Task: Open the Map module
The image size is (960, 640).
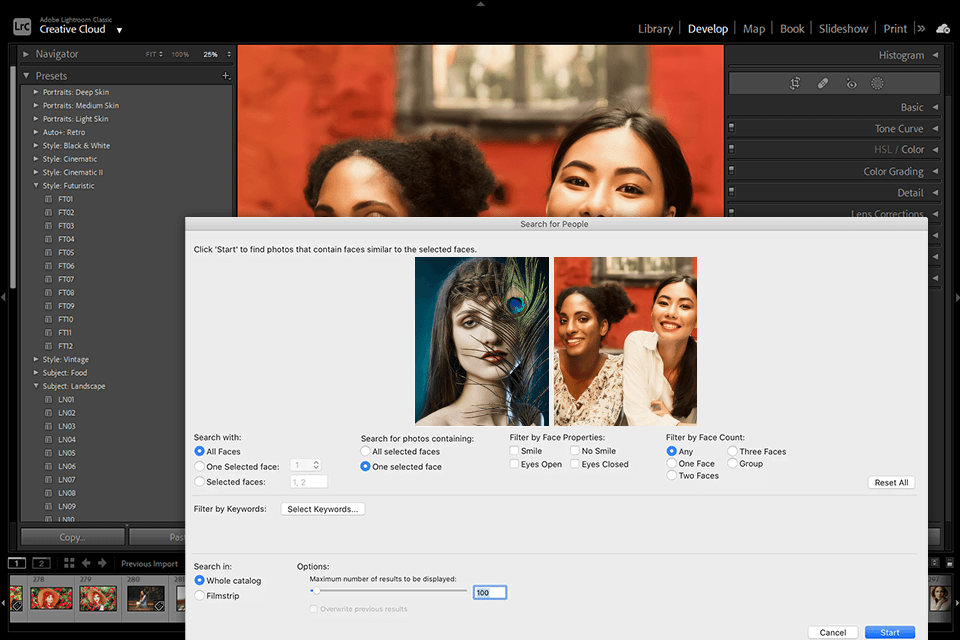Action: [754, 29]
